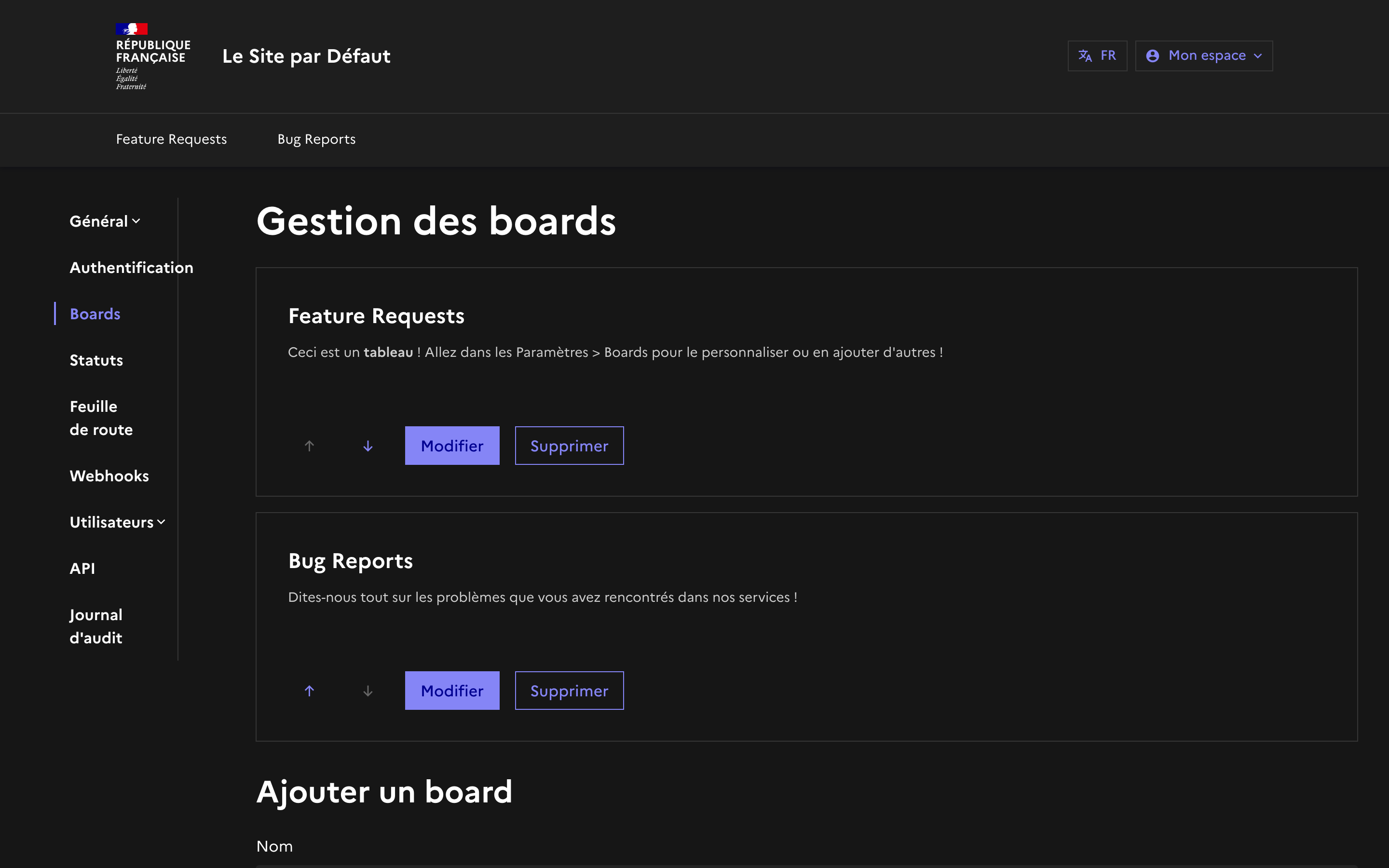The image size is (1389, 868).
Task: Open the Mon espace dropdown menu
Action: coord(1204,55)
